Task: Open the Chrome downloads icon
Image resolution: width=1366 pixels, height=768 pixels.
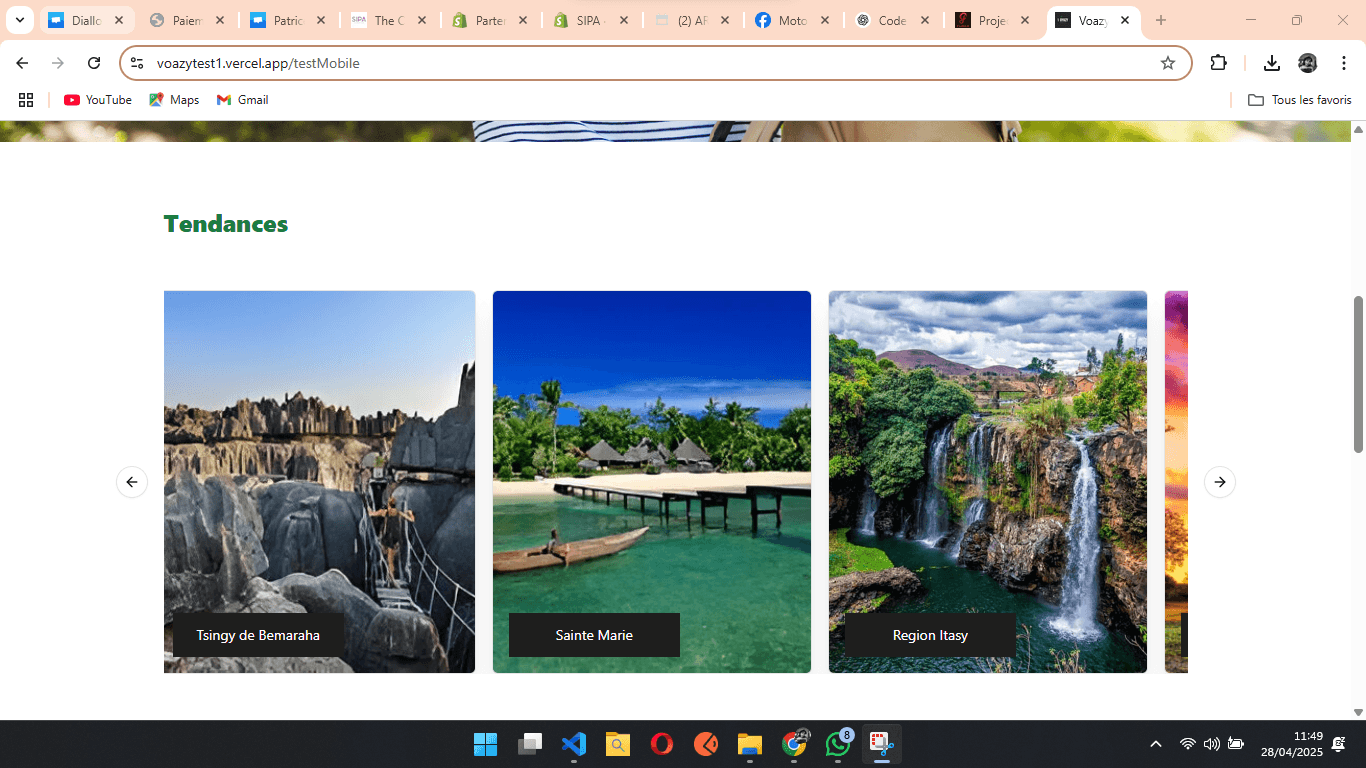Action: pos(1271,63)
